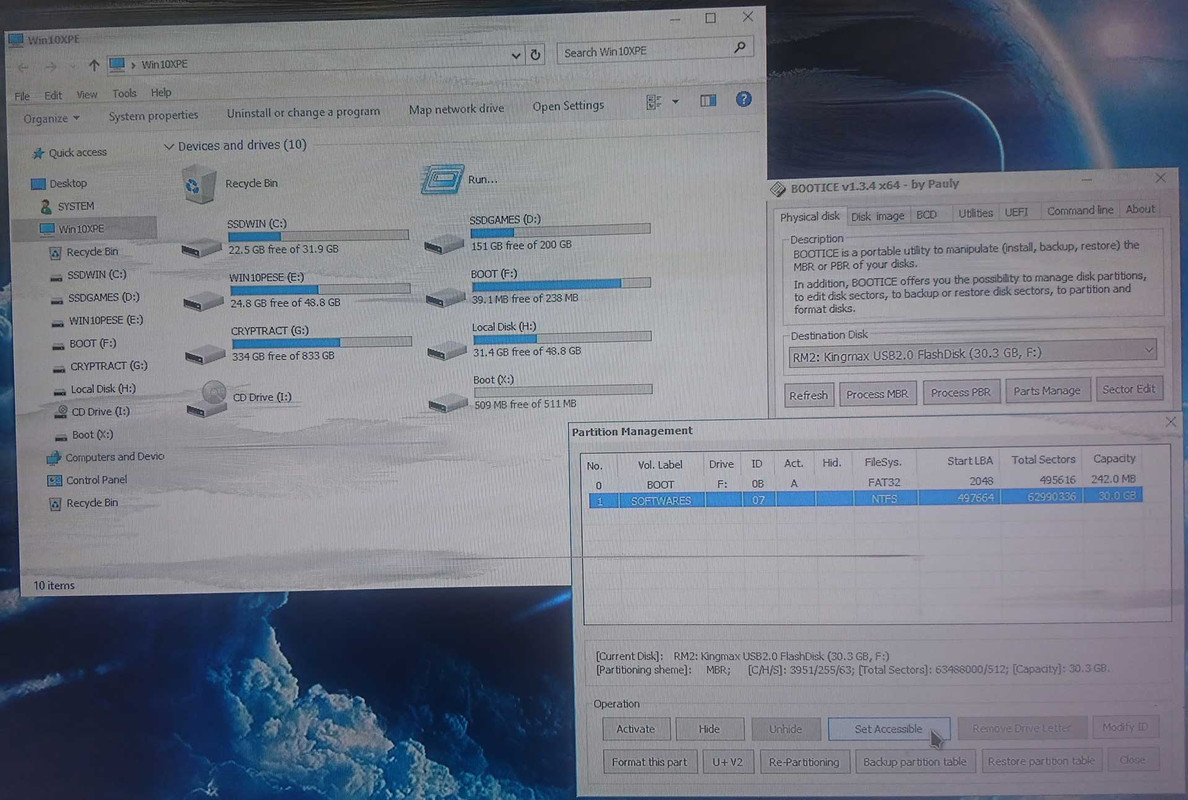Switch to the UEFI tab in BOOTICE
1188x800 pixels.
click(1016, 212)
